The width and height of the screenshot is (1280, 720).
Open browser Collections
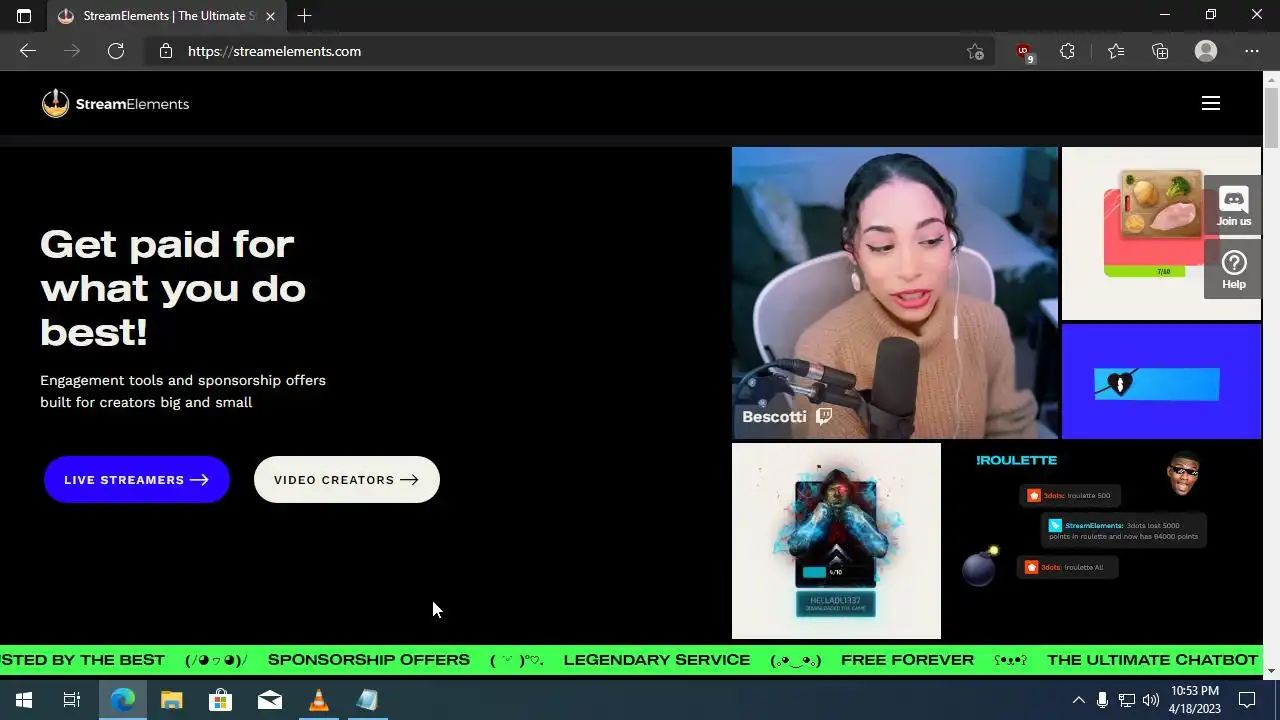click(1160, 51)
